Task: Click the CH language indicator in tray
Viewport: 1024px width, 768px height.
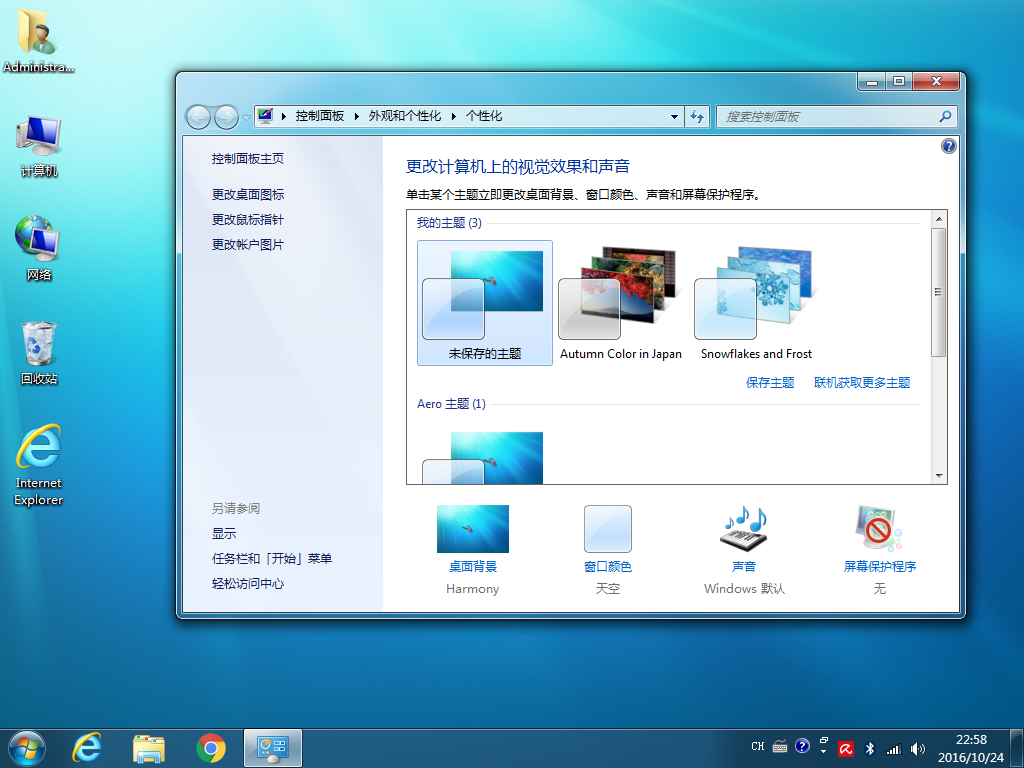Action: coord(758,746)
